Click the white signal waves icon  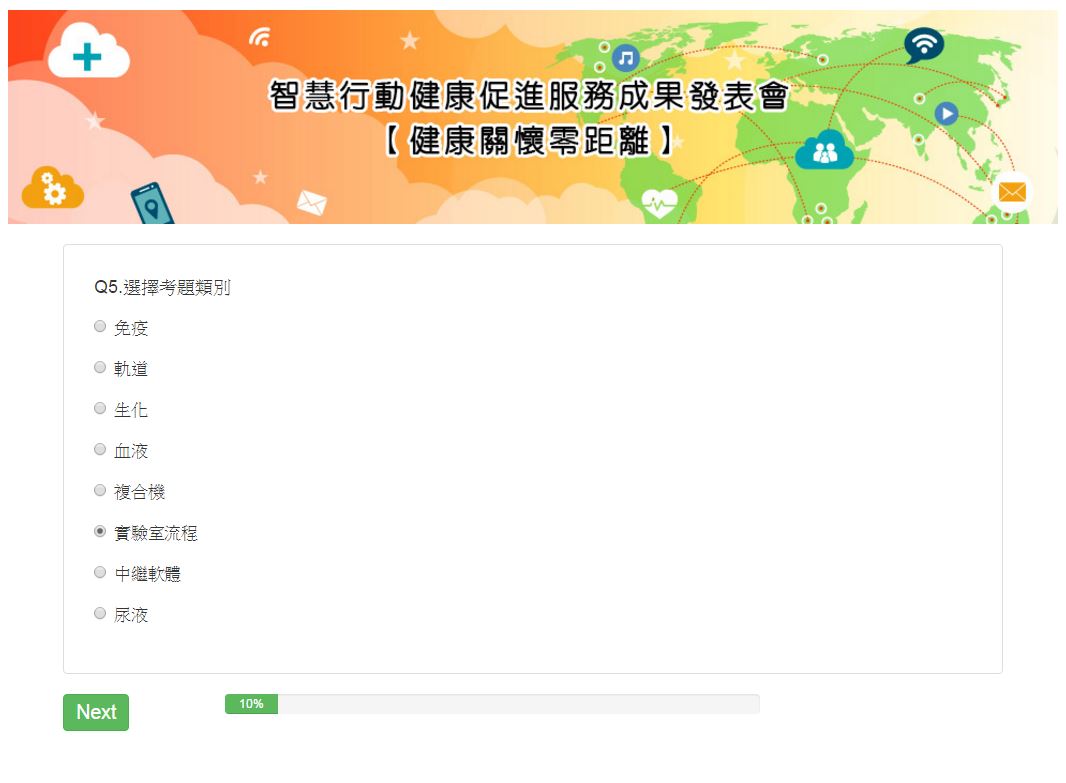260,37
